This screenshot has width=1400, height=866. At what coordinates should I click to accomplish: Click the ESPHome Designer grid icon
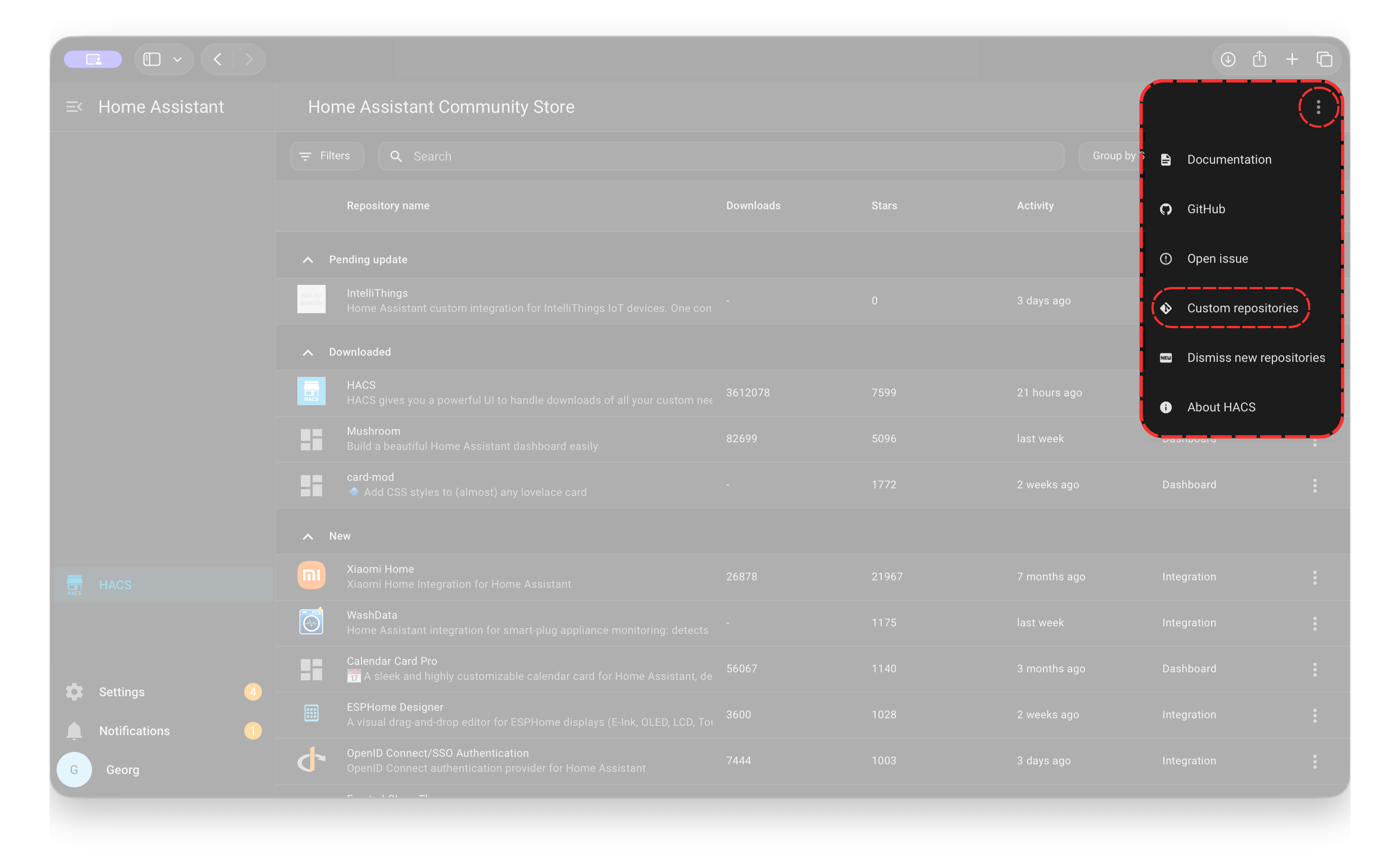point(311,714)
